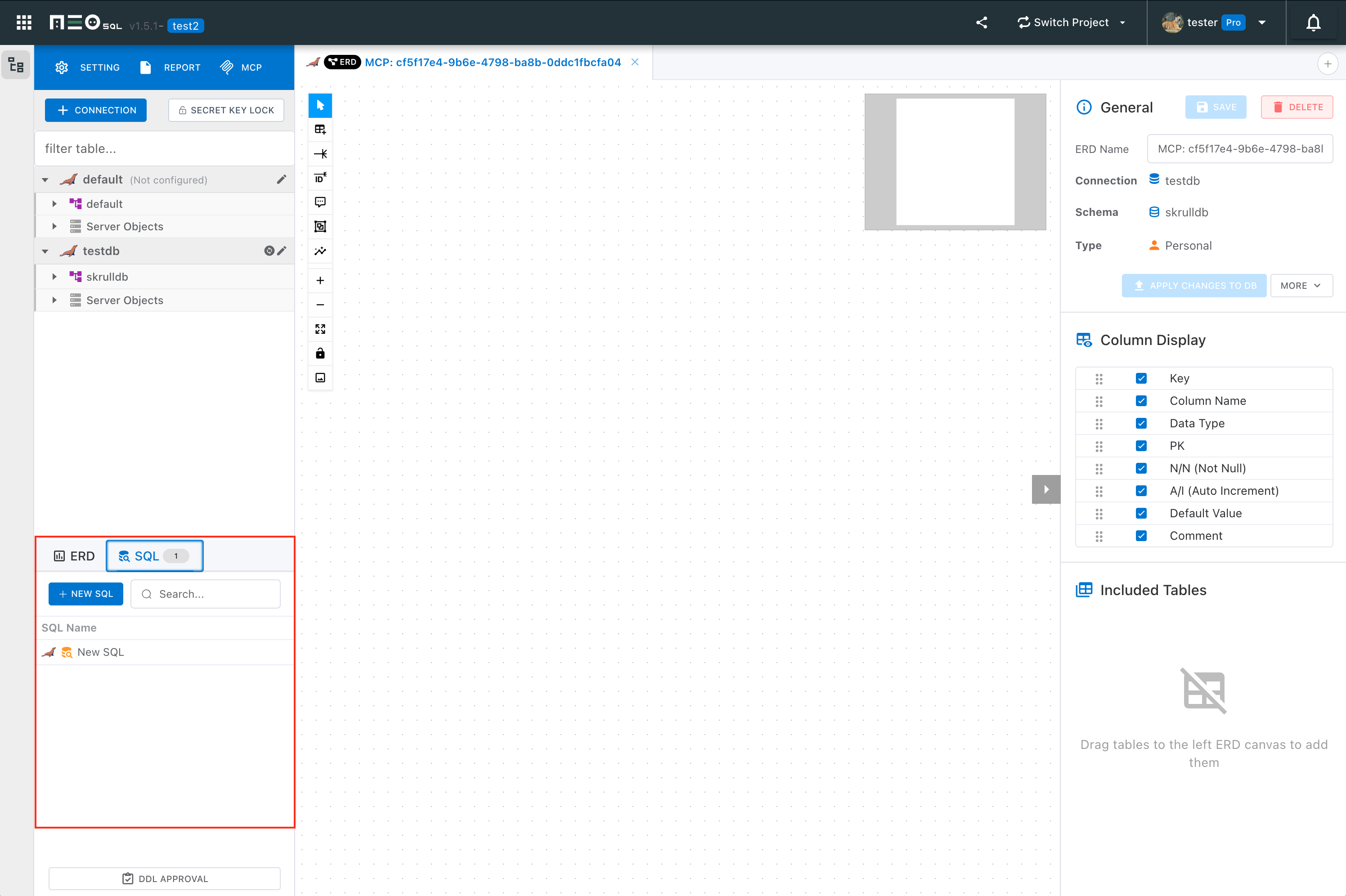The width and height of the screenshot is (1346, 896).
Task: Click the SAVE button
Action: (x=1216, y=108)
